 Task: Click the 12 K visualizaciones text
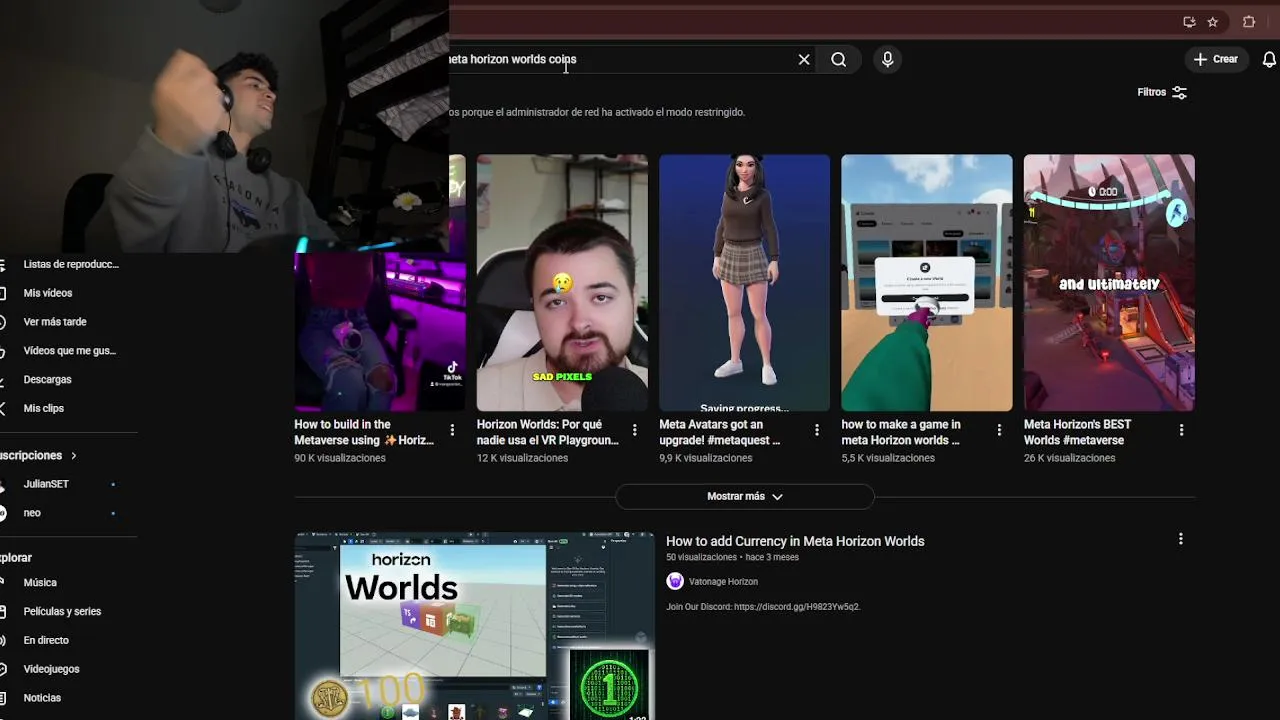click(x=522, y=458)
